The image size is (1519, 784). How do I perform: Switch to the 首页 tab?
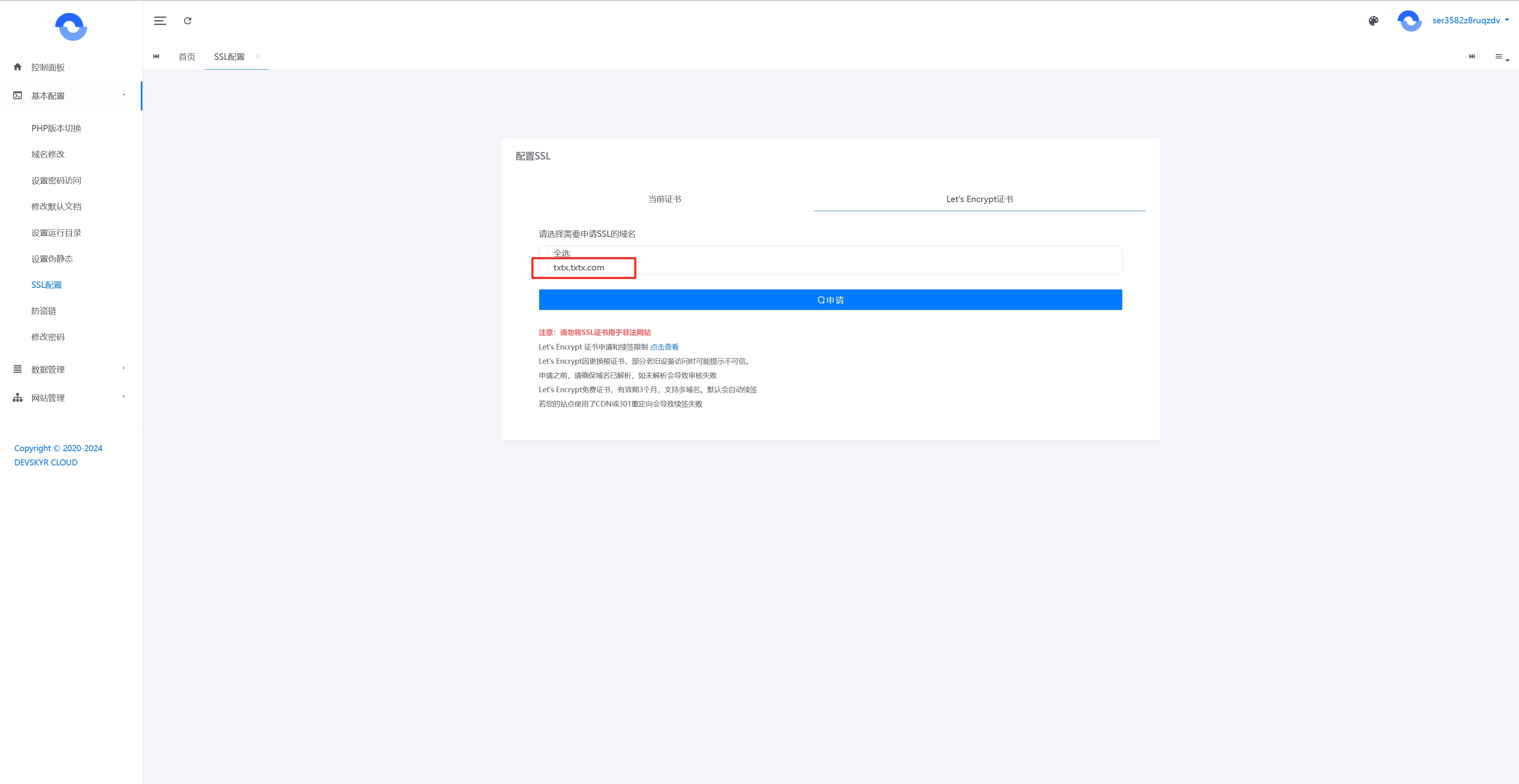pyautogui.click(x=186, y=57)
